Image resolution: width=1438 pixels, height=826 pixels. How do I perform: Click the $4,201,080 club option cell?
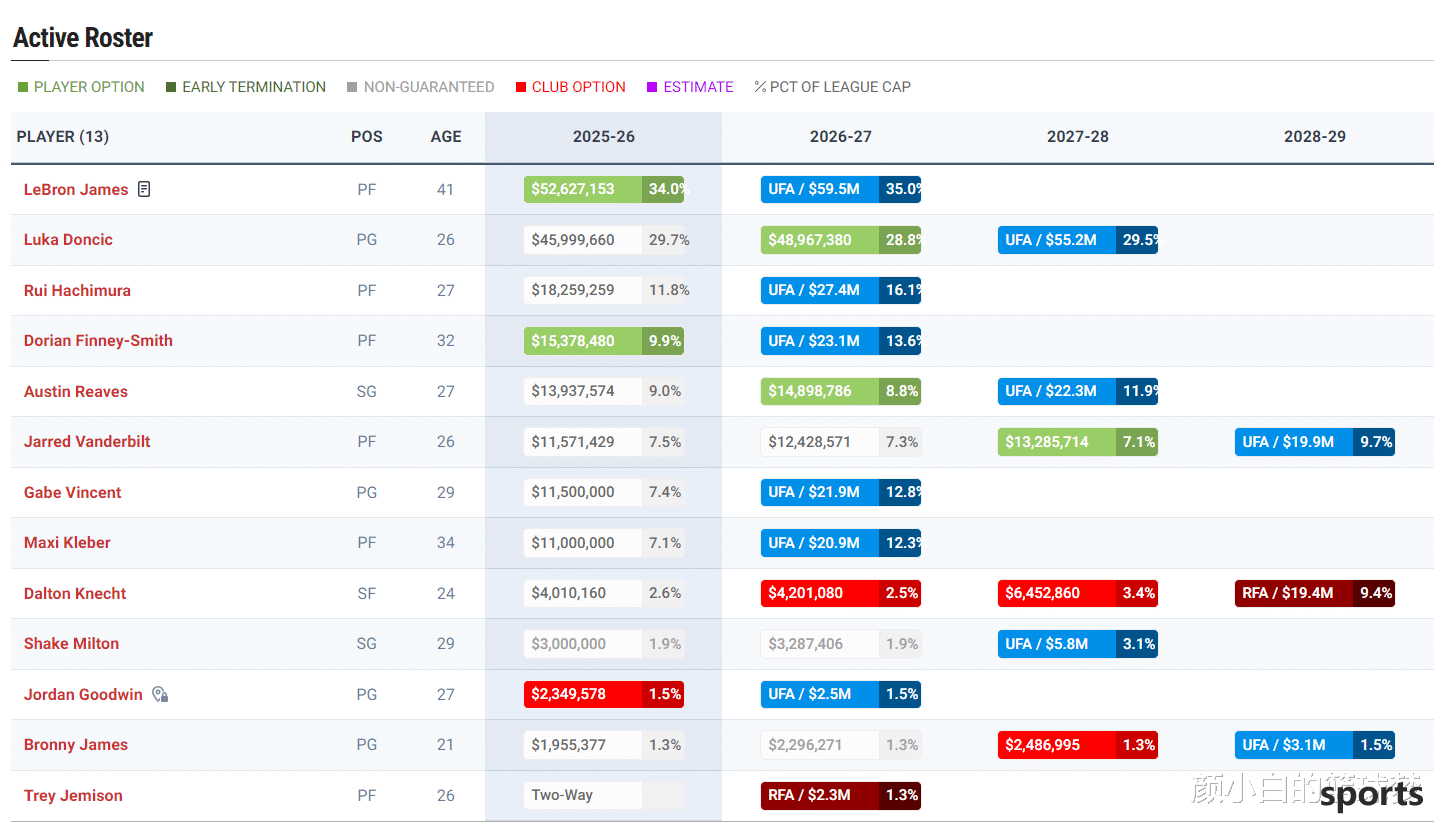coord(841,593)
